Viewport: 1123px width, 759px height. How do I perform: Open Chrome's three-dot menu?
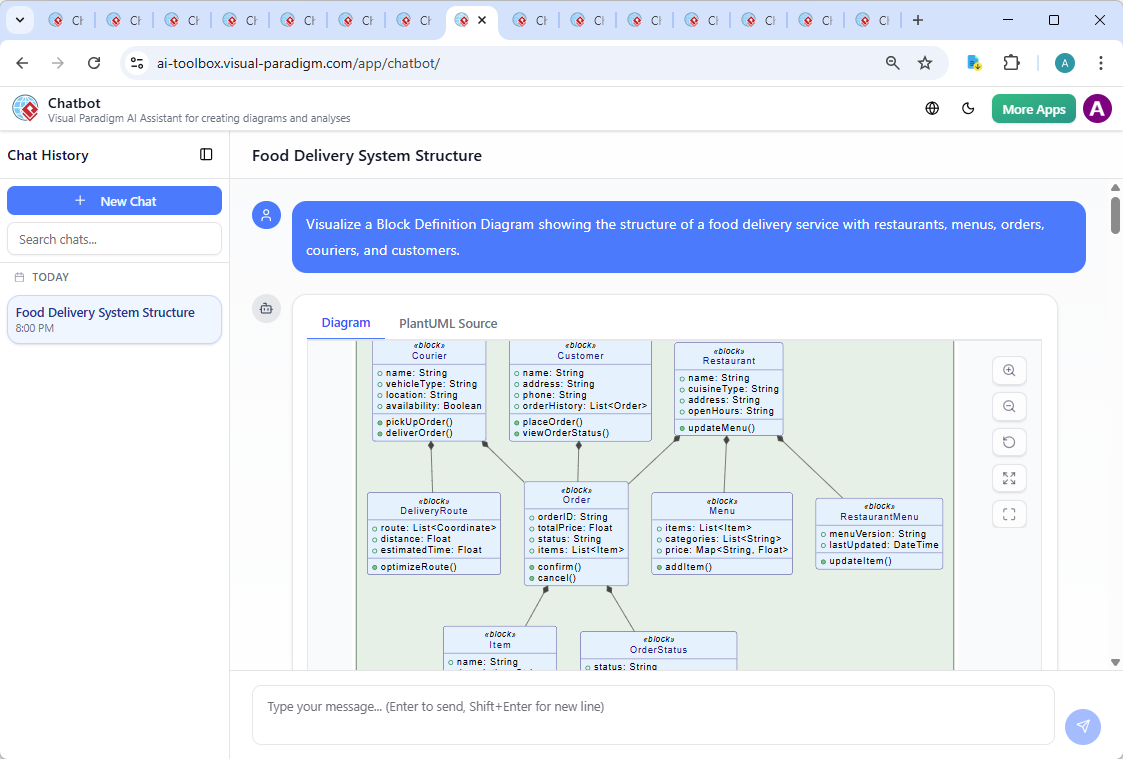click(x=1101, y=62)
